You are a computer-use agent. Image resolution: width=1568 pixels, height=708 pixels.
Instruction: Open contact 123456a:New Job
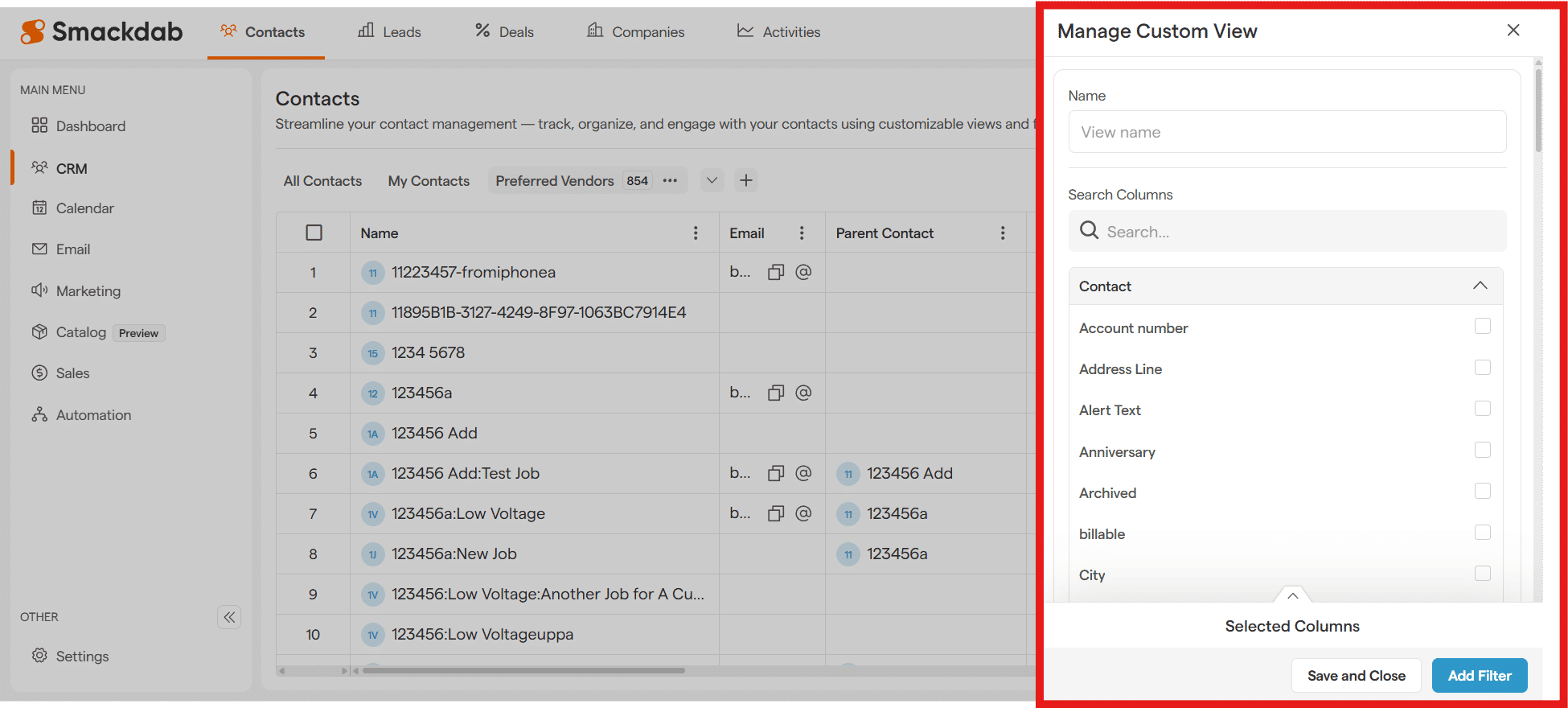[454, 554]
